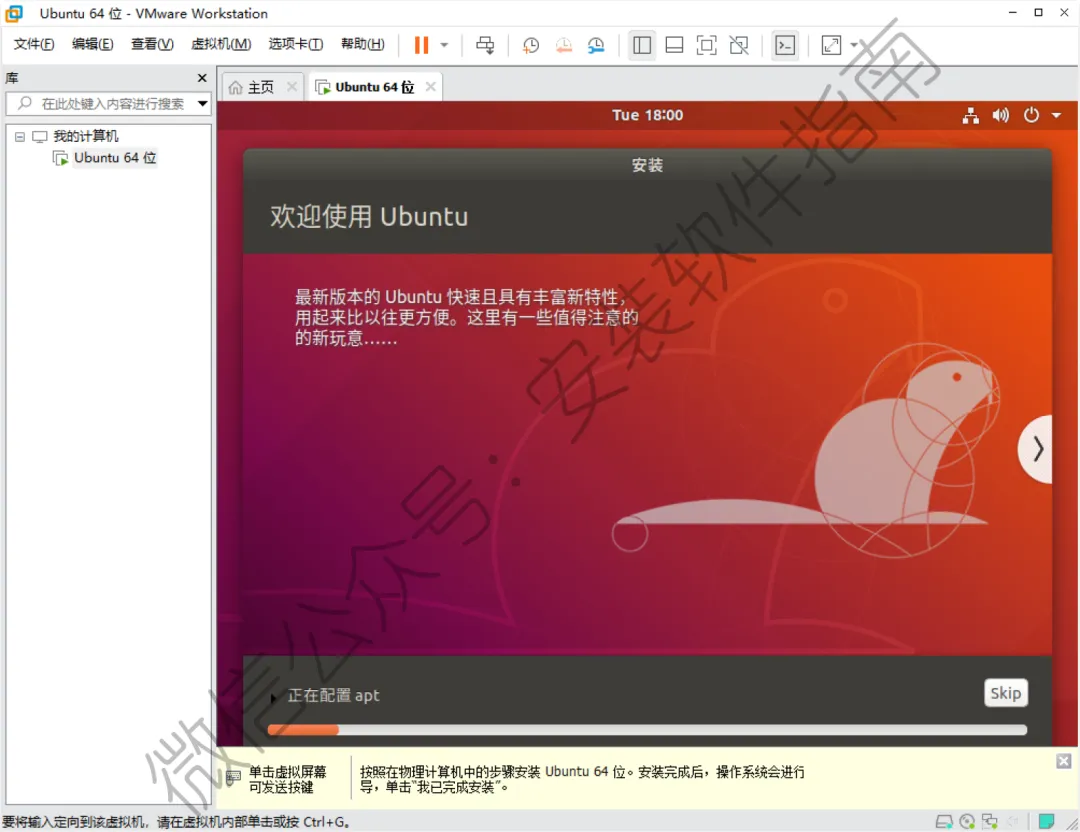Open the 编辑(E) menu

(92, 44)
